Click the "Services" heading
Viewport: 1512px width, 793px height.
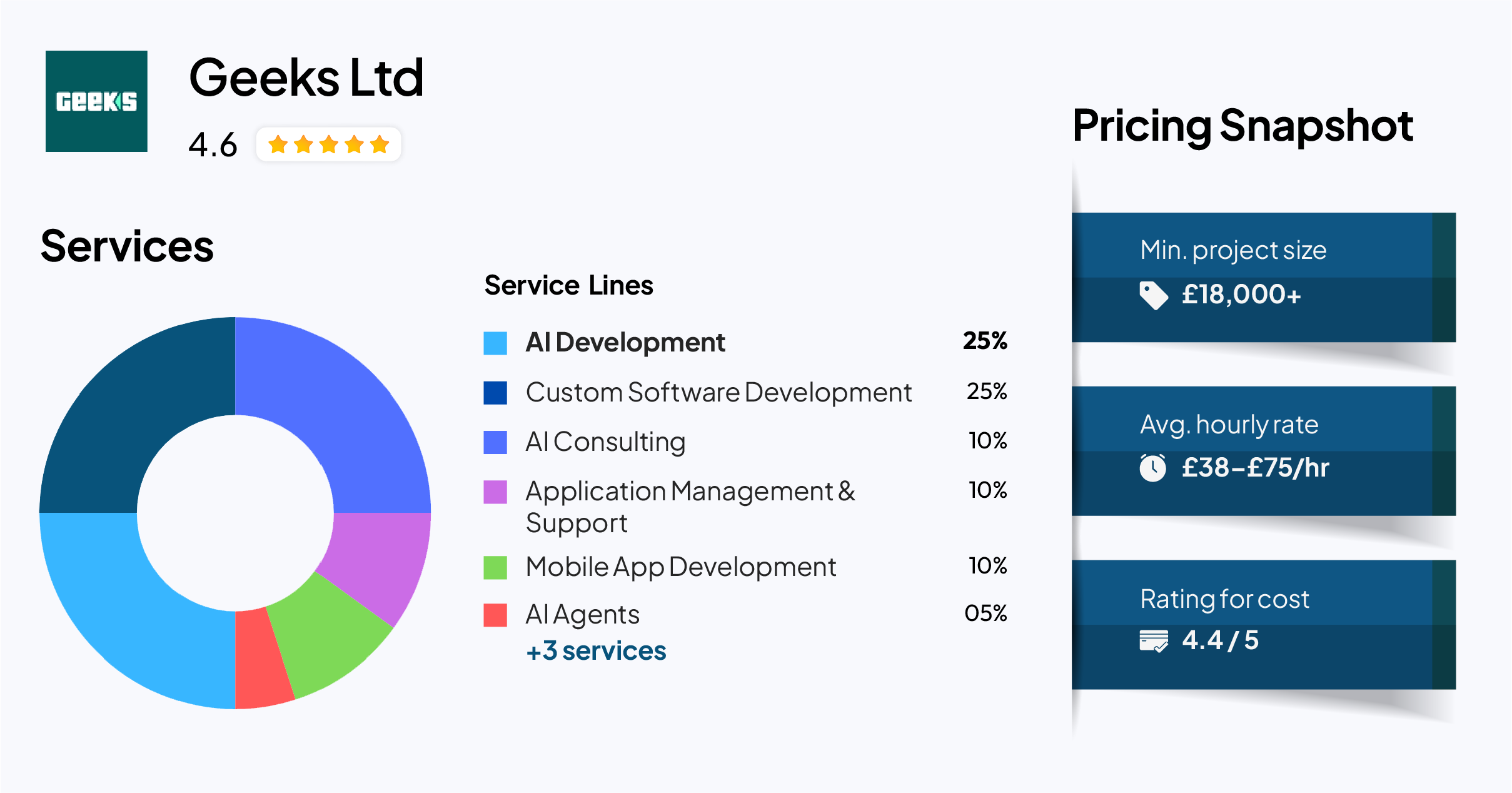[127, 246]
